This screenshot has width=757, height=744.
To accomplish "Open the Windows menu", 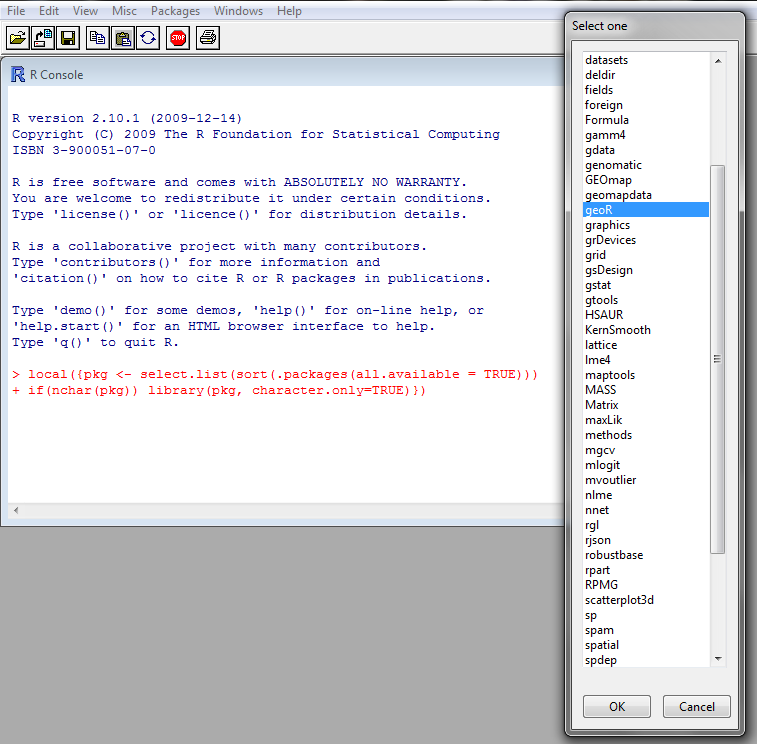I will (238, 11).
